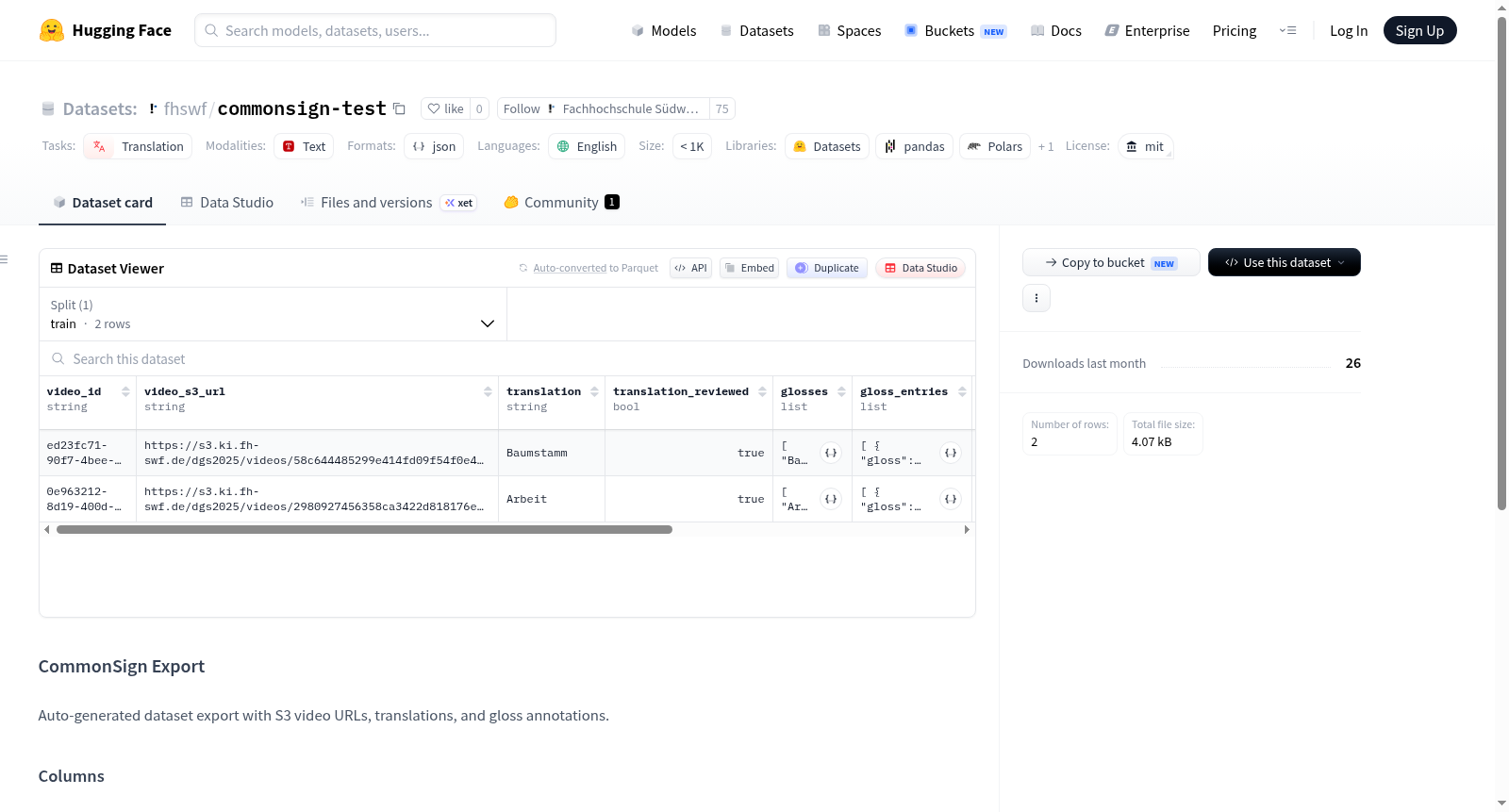The image size is (1509, 812).
Task: Open the Data Studio tab
Action: click(x=227, y=203)
